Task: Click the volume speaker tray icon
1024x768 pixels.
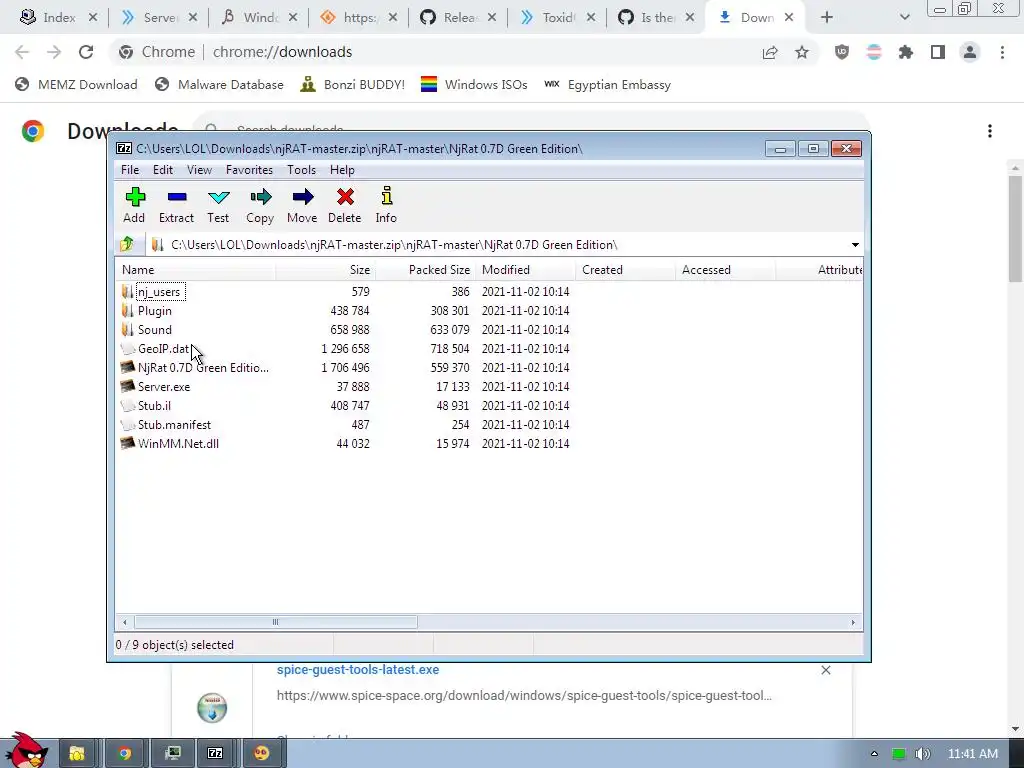Action: click(x=922, y=754)
